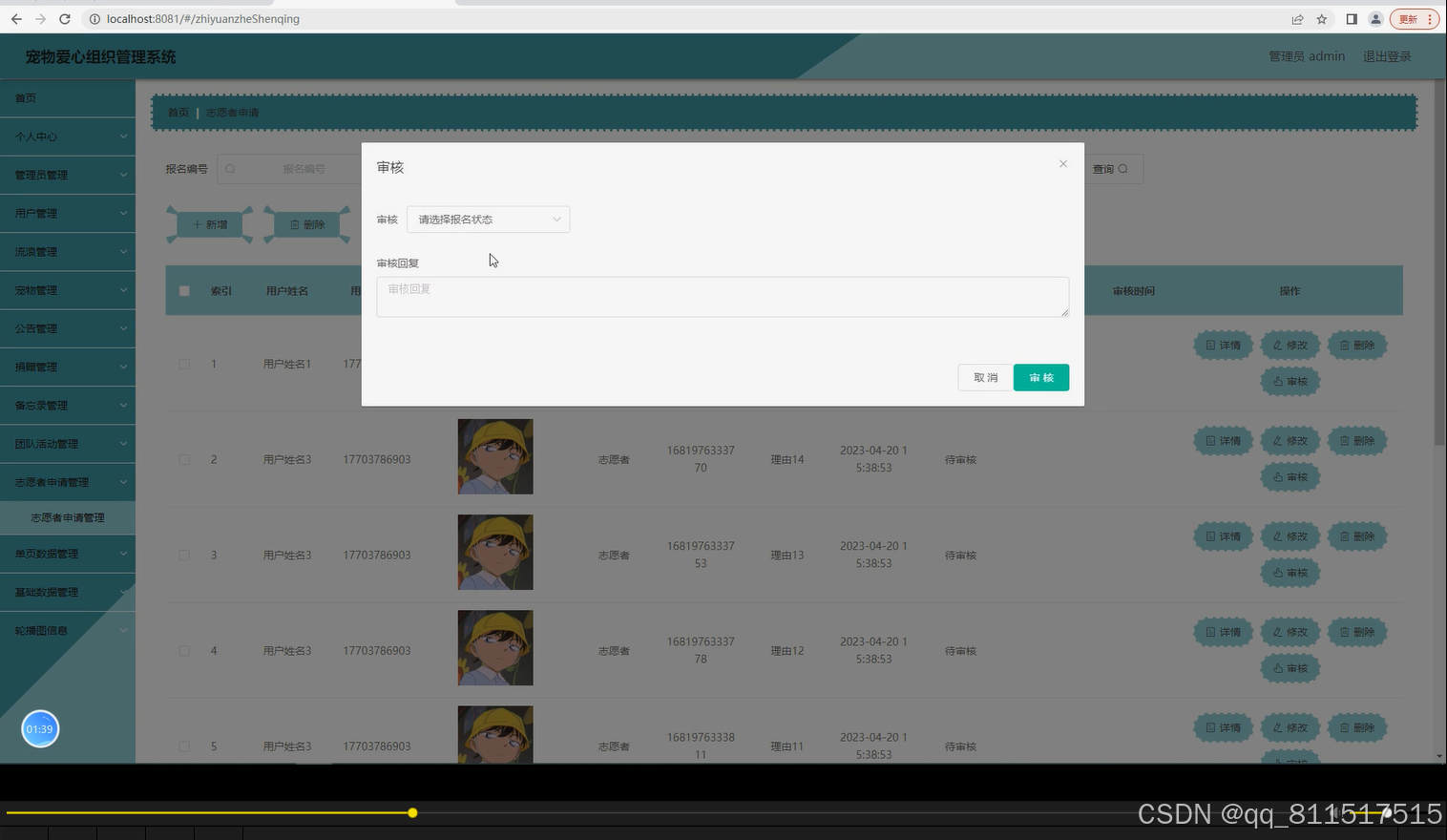Close the 审核 dialog with the X
The height and width of the screenshot is (840, 1447).
tap(1062, 164)
